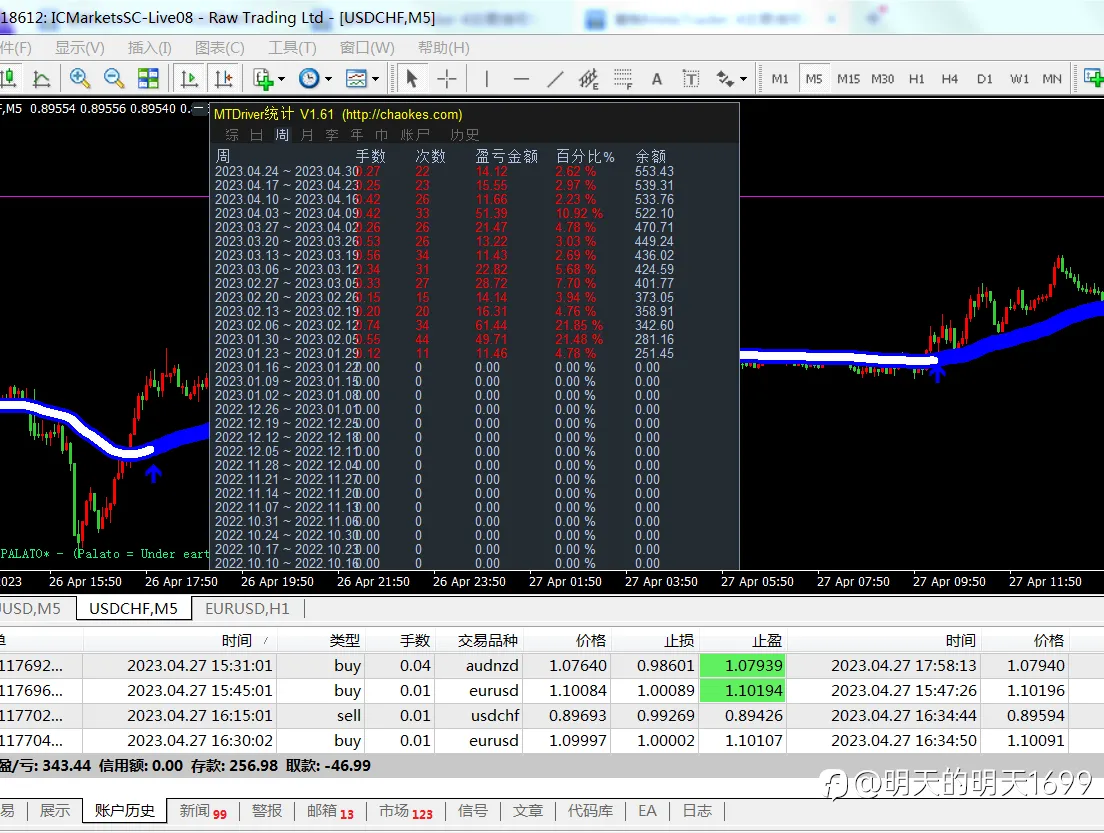The width and height of the screenshot is (1104, 833).
Task: Switch to W1 timeframe
Action: pos(1019,79)
